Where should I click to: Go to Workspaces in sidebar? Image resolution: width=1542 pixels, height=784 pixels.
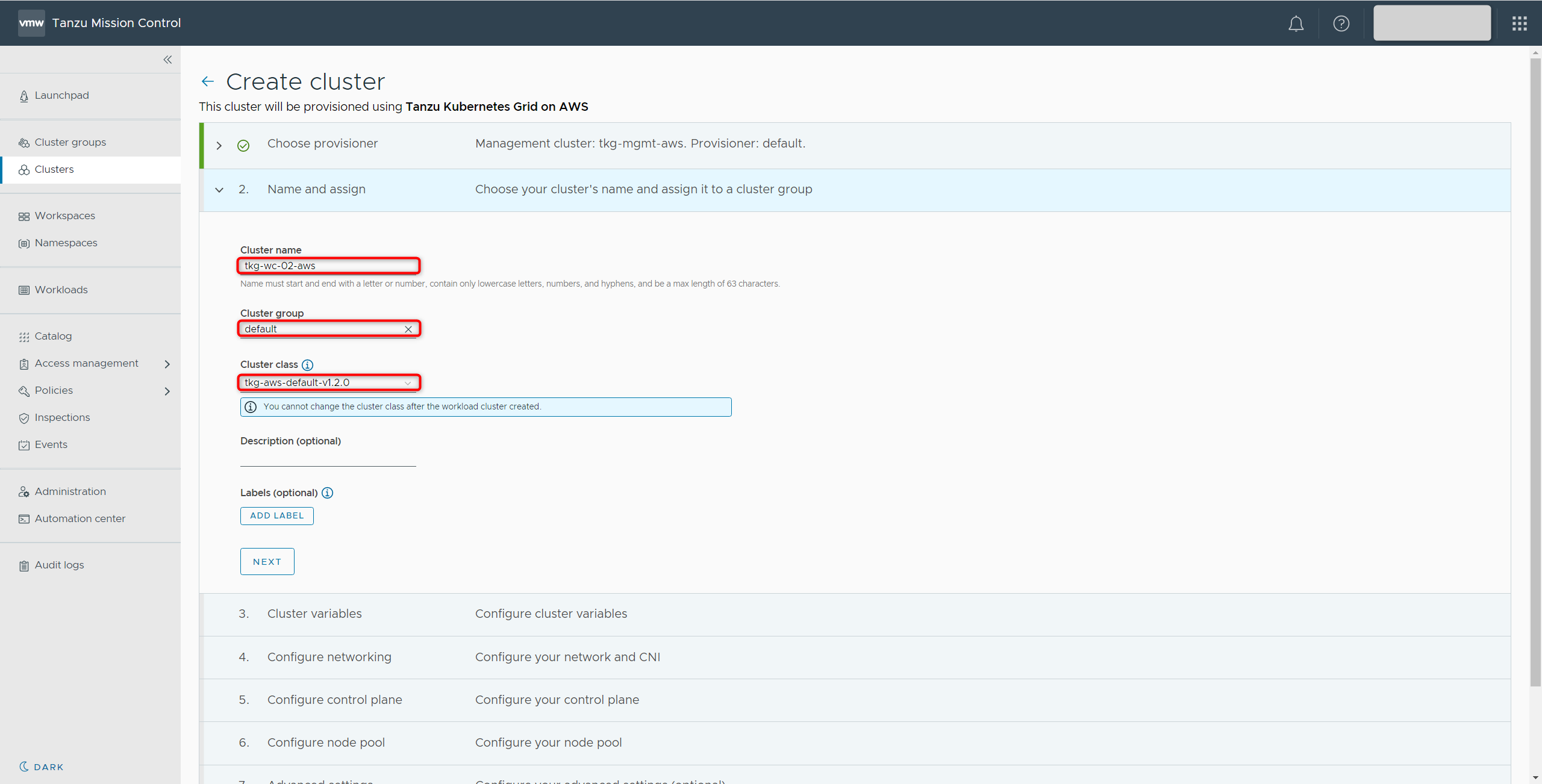pos(64,216)
